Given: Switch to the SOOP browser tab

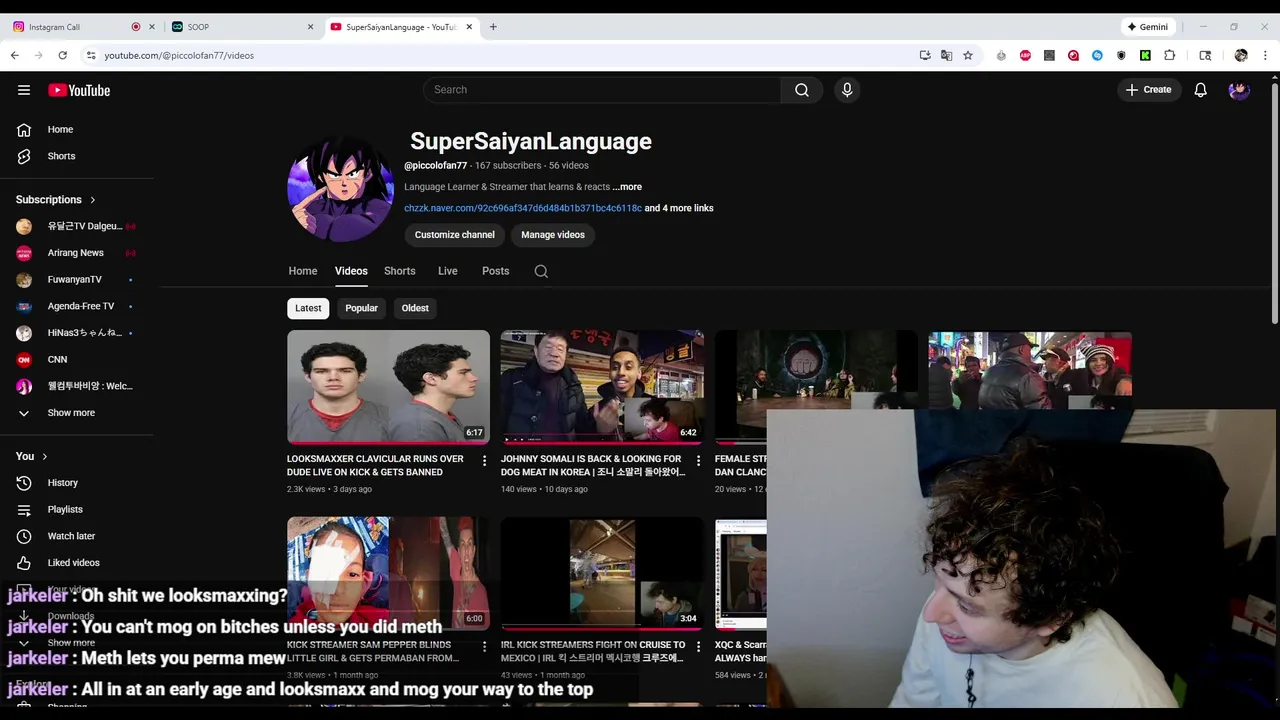Looking at the screenshot, I should point(243,27).
